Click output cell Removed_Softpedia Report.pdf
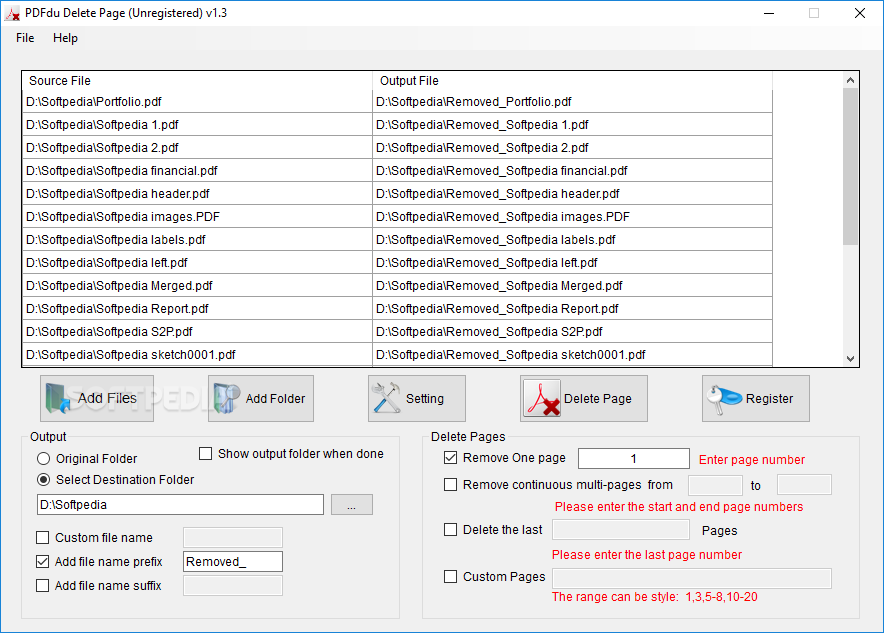The width and height of the screenshot is (884, 633). coord(572,309)
